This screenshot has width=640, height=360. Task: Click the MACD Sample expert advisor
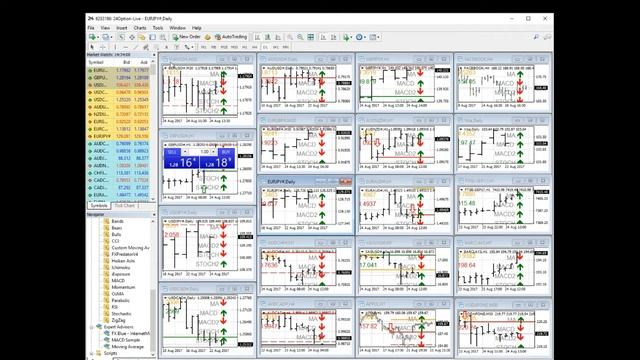125,340
